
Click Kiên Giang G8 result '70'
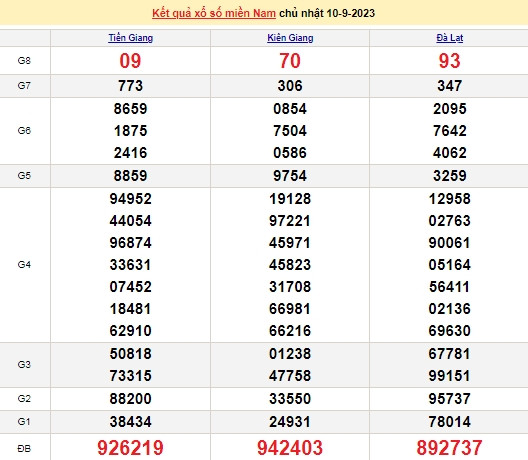[x=290, y=61]
